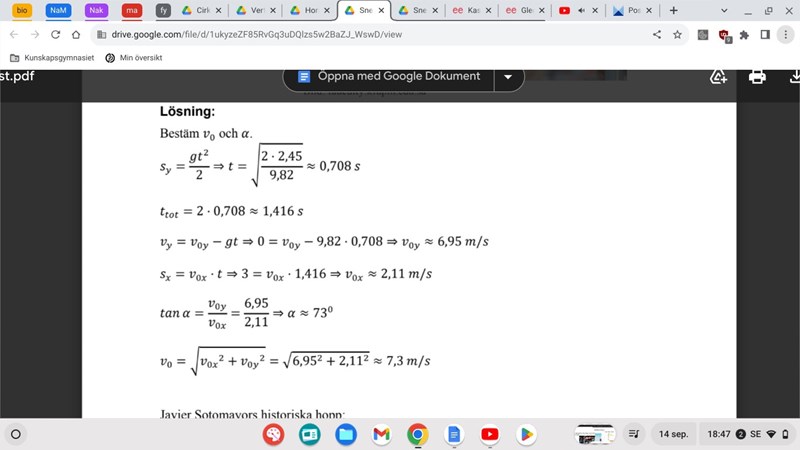This screenshot has width=800, height=450.
Task: Open the Files app on the shelf
Action: [x=345, y=434]
